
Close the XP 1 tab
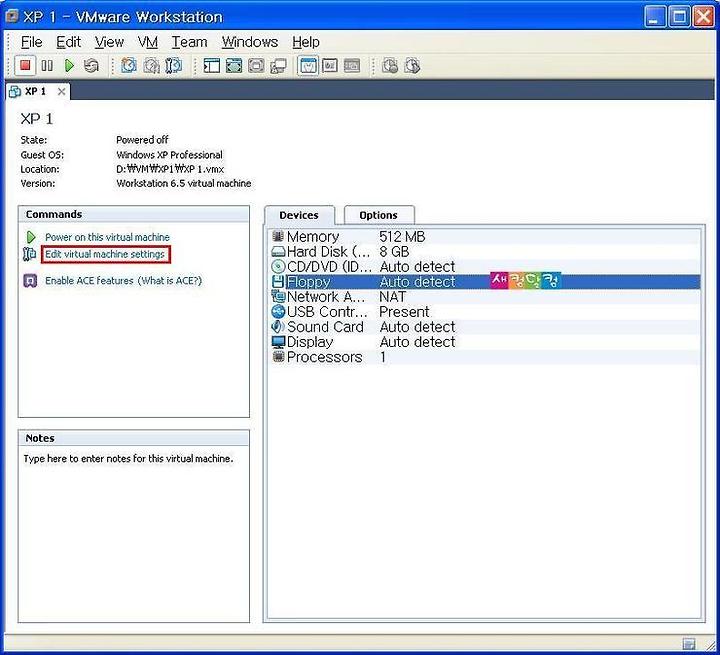(61, 91)
